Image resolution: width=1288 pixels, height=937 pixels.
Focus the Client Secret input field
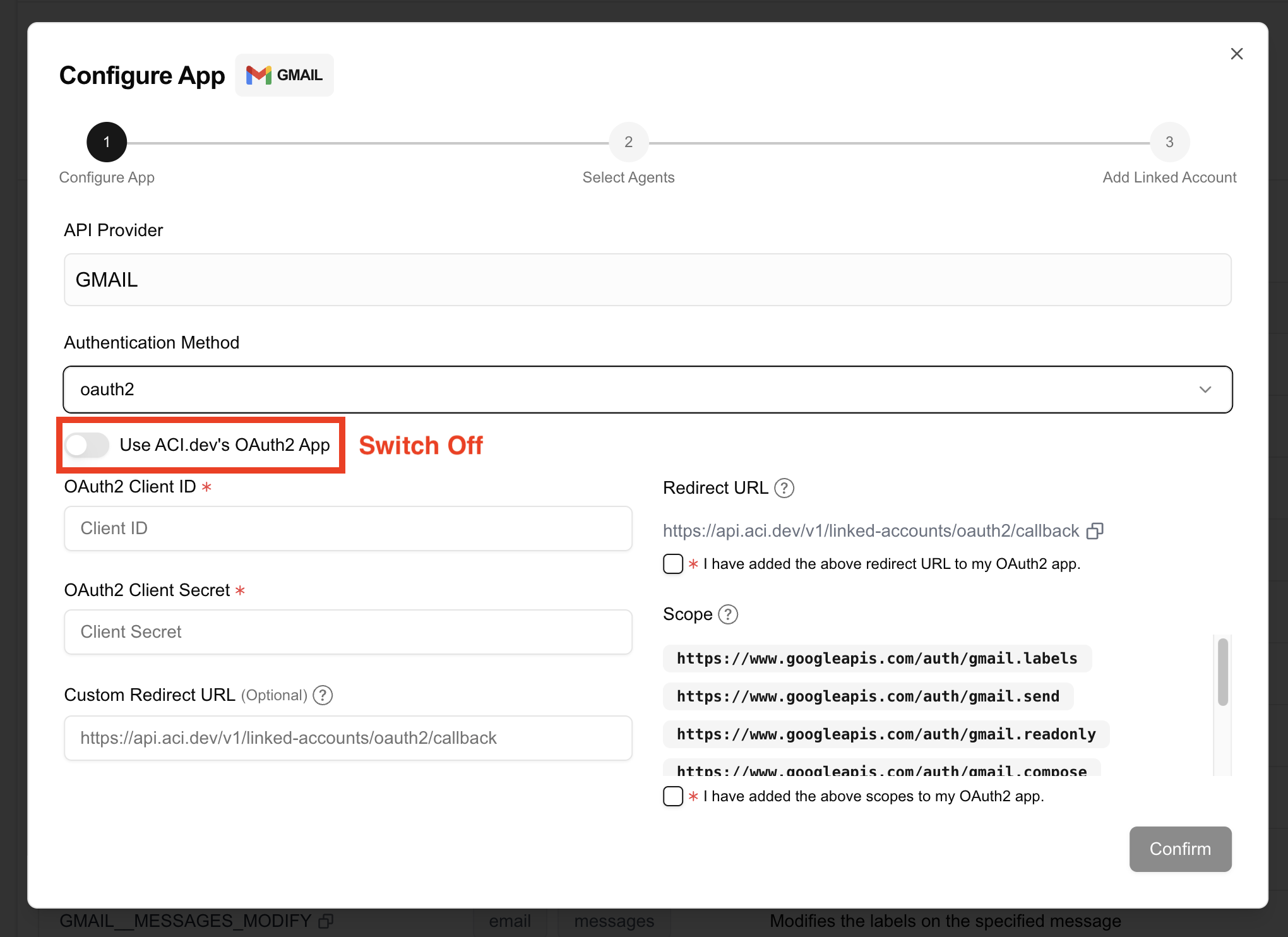[x=348, y=632]
